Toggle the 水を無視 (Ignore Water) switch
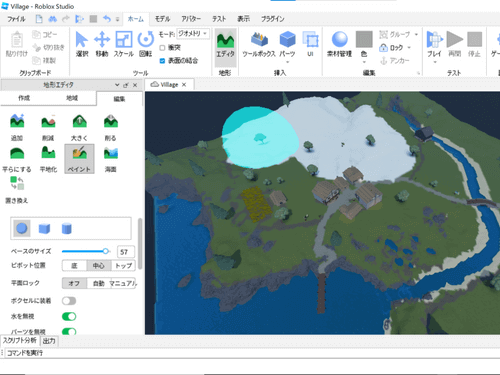This screenshot has width=500, height=375. coord(69,316)
